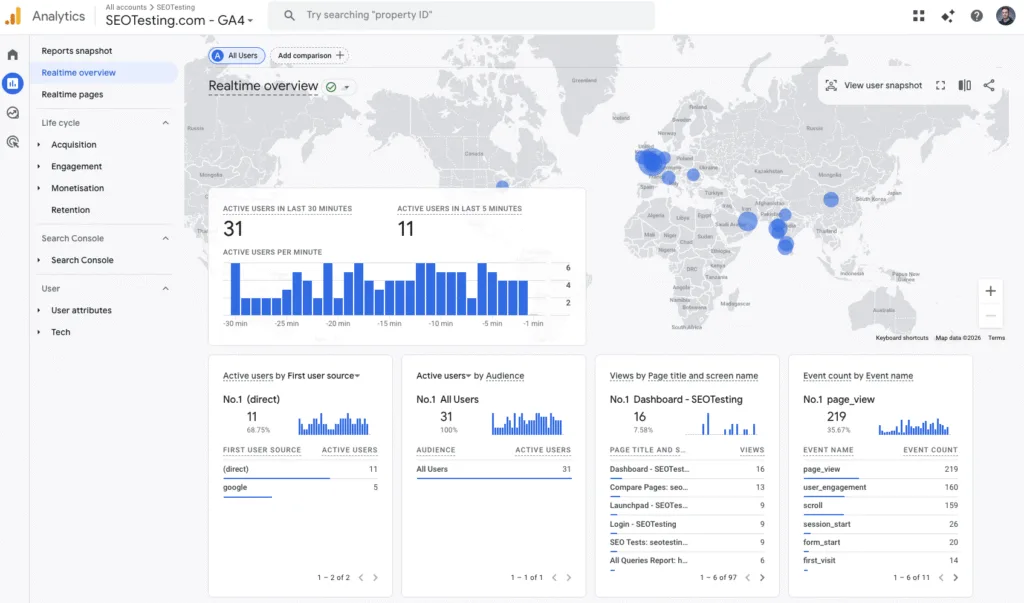This screenshot has height=603, width=1024.
Task: Click the share icon above the map
Action: tap(988, 85)
